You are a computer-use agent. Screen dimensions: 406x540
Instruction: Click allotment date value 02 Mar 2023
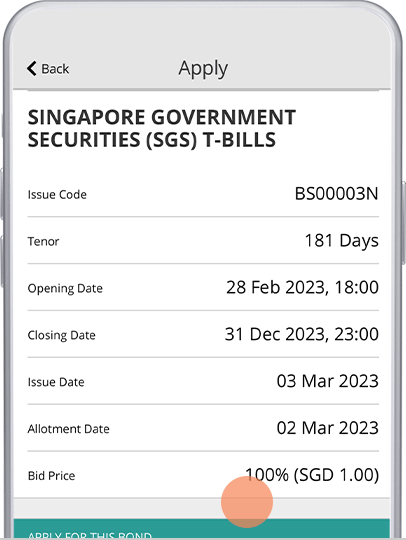pyautogui.click(x=327, y=428)
